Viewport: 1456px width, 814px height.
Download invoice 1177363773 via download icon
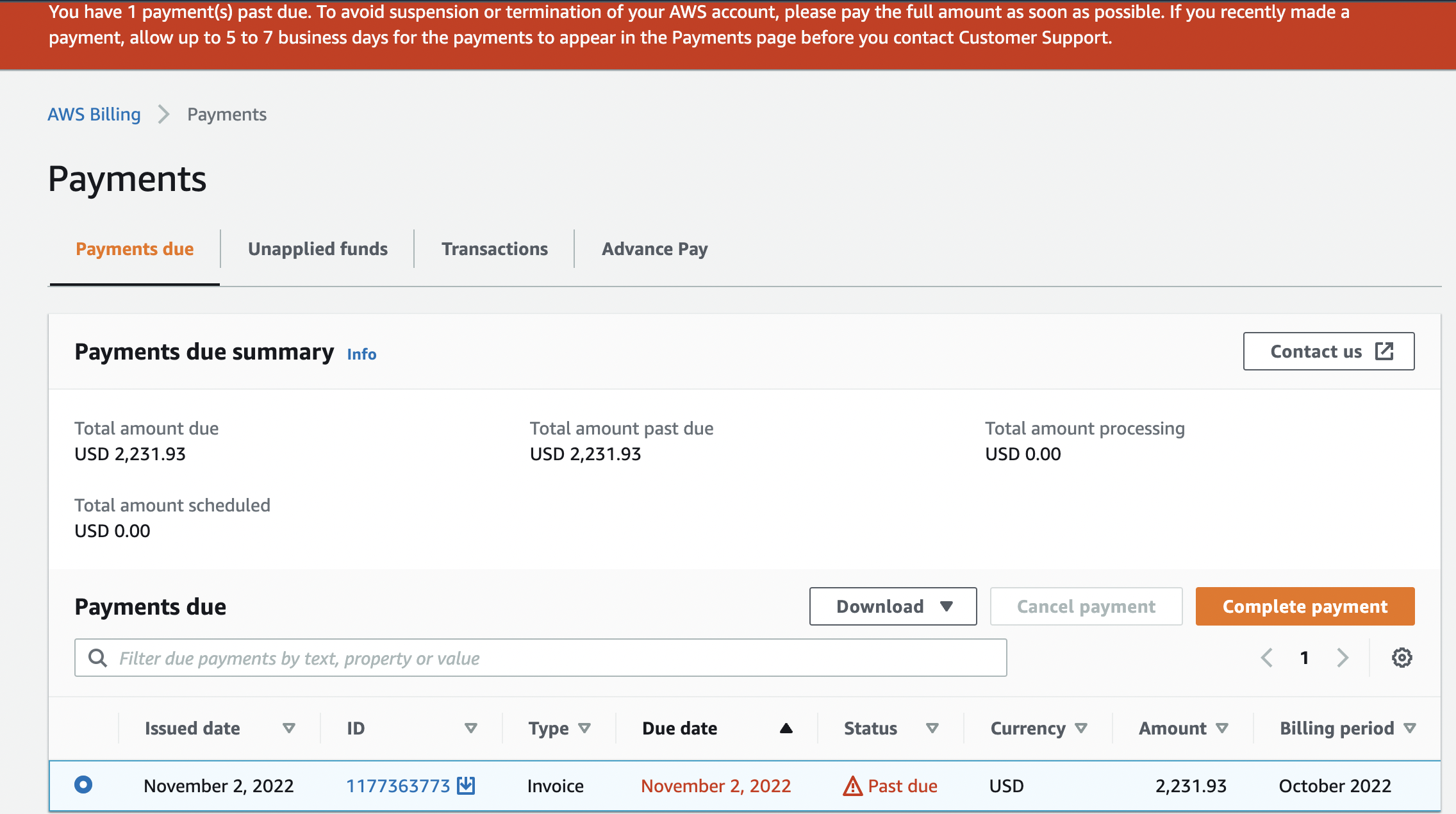pyautogui.click(x=466, y=785)
